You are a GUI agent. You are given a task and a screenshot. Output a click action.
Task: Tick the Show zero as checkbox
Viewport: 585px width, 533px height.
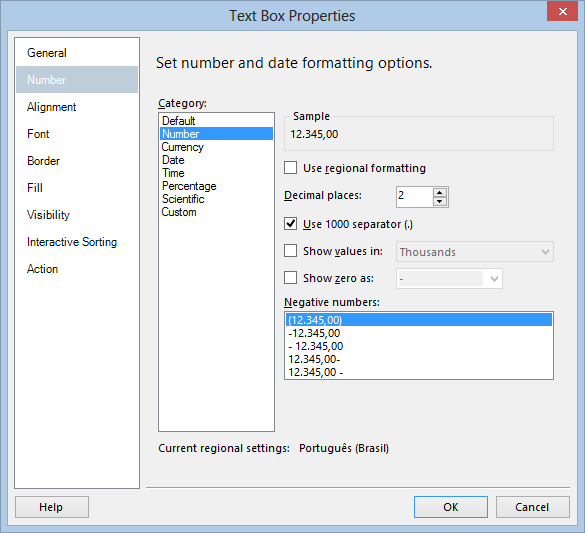(291, 278)
